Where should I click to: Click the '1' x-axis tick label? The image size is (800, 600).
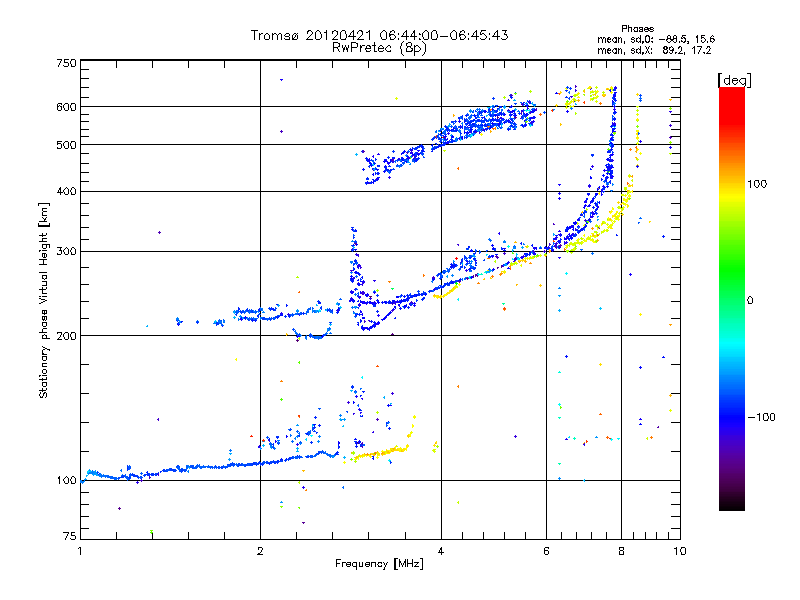coord(80,551)
